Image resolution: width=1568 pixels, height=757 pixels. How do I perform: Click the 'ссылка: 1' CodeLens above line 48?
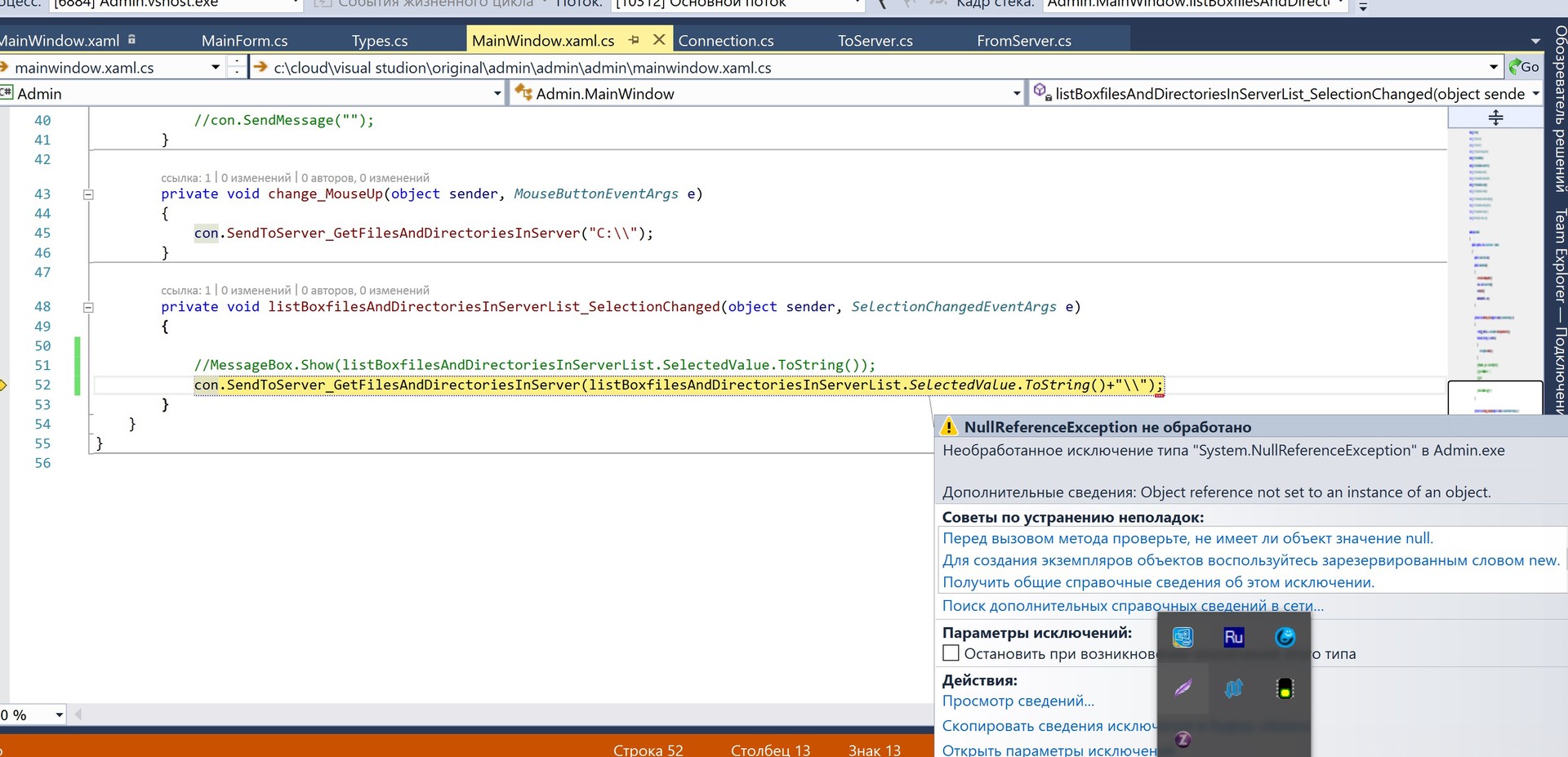pyautogui.click(x=185, y=291)
